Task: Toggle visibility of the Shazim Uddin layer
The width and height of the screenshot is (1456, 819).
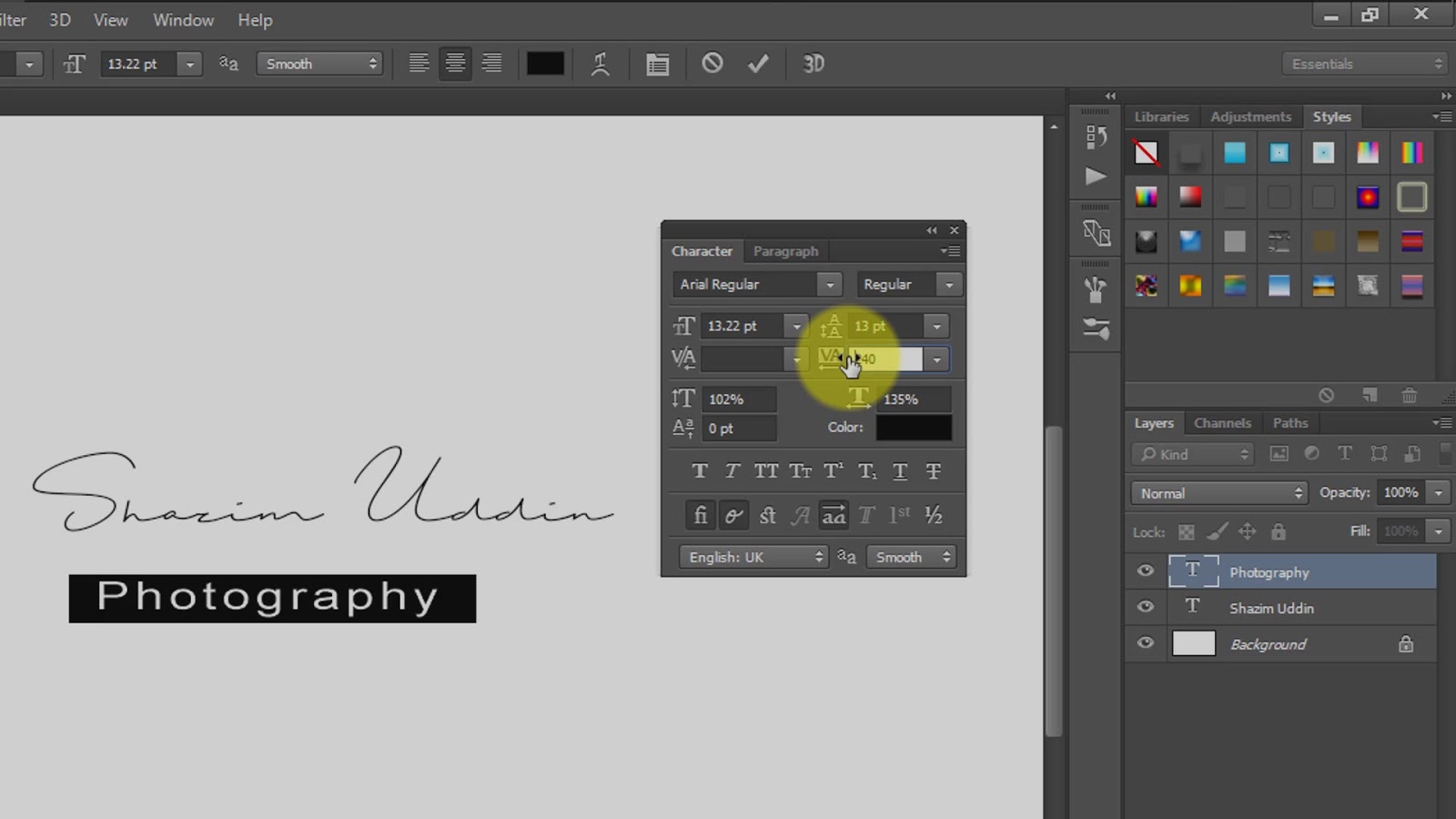Action: [1145, 607]
